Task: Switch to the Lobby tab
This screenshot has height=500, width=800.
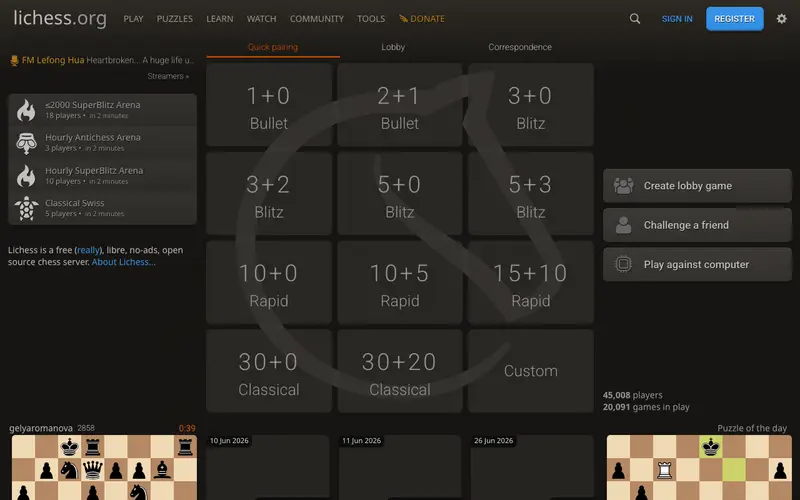Action: click(x=393, y=47)
